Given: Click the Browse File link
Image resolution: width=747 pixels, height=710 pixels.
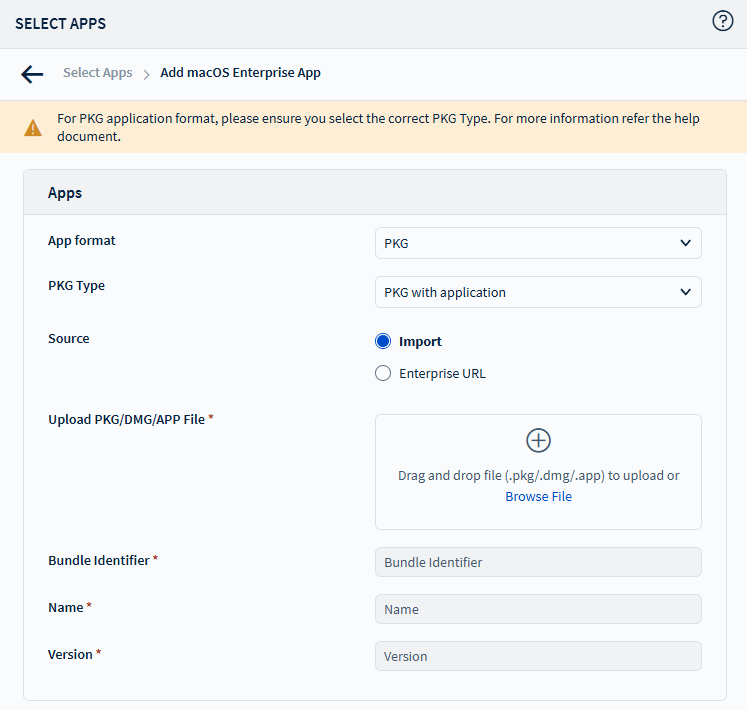Looking at the screenshot, I should pos(538,497).
